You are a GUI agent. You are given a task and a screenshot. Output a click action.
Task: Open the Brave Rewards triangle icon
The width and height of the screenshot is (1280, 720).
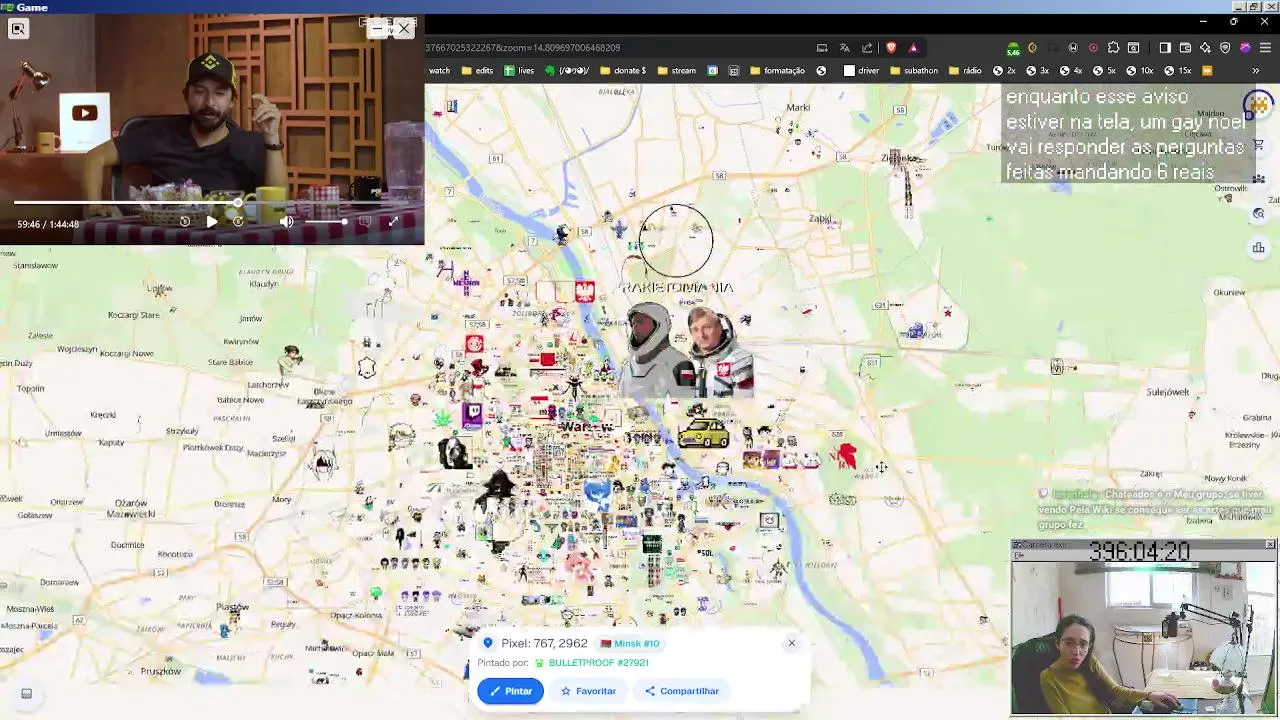click(913, 48)
